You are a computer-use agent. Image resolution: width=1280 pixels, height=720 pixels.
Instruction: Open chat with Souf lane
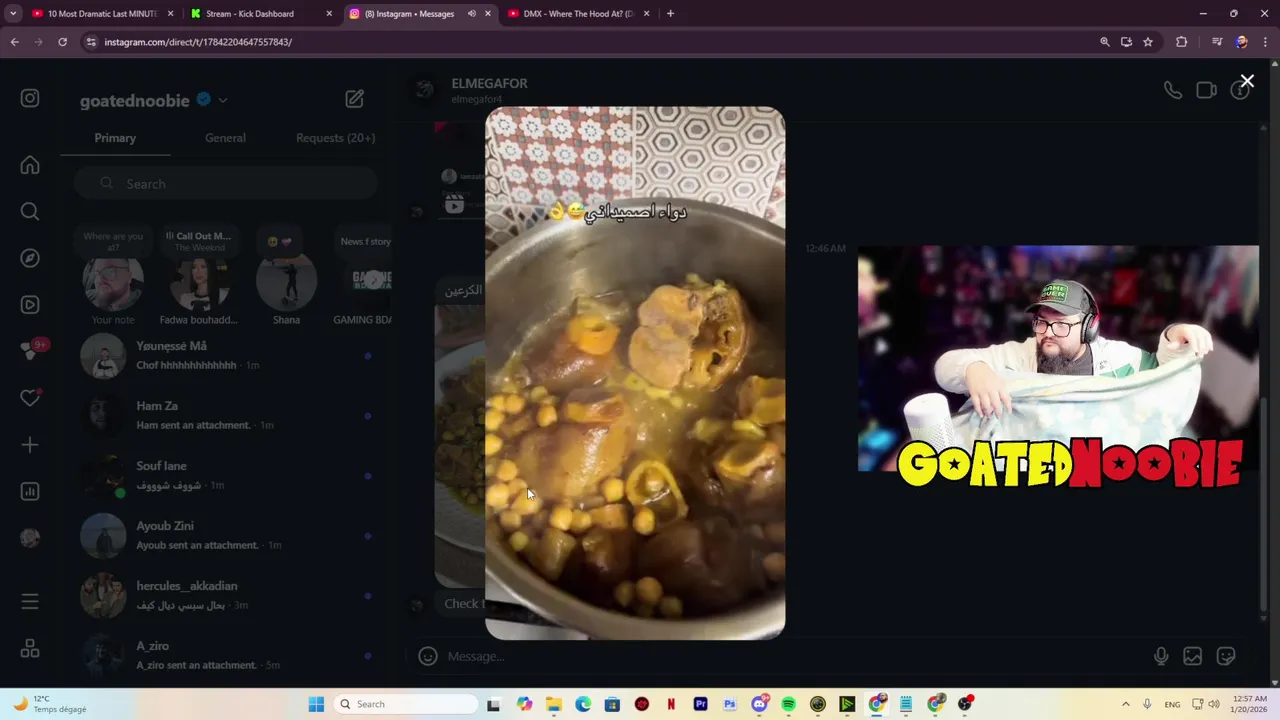(x=226, y=476)
